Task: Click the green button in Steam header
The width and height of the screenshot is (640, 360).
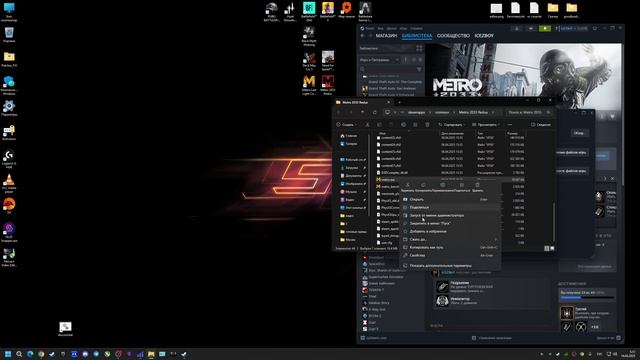Action: point(544,29)
